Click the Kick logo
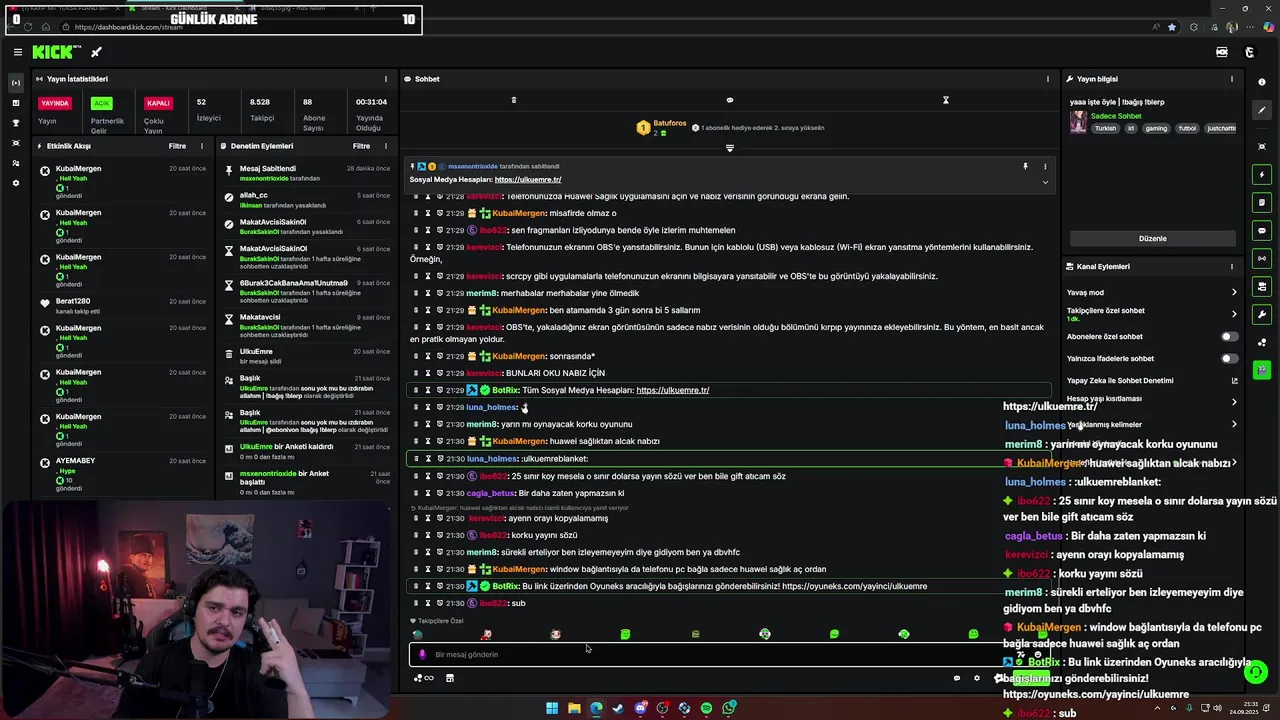1280x720 pixels. pos(54,52)
